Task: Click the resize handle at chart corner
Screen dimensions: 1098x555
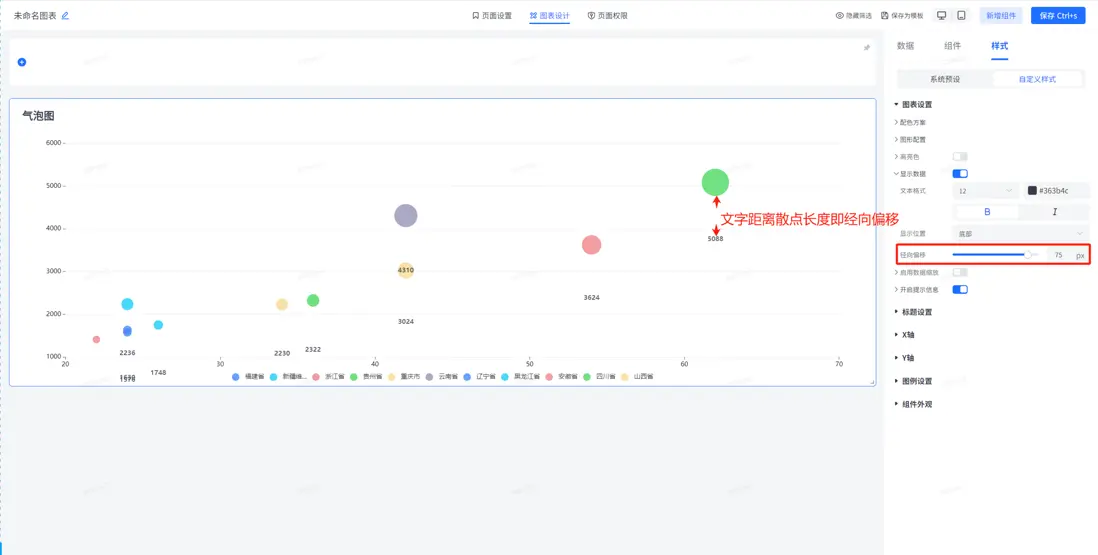Action: pyautogui.click(x=873, y=382)
